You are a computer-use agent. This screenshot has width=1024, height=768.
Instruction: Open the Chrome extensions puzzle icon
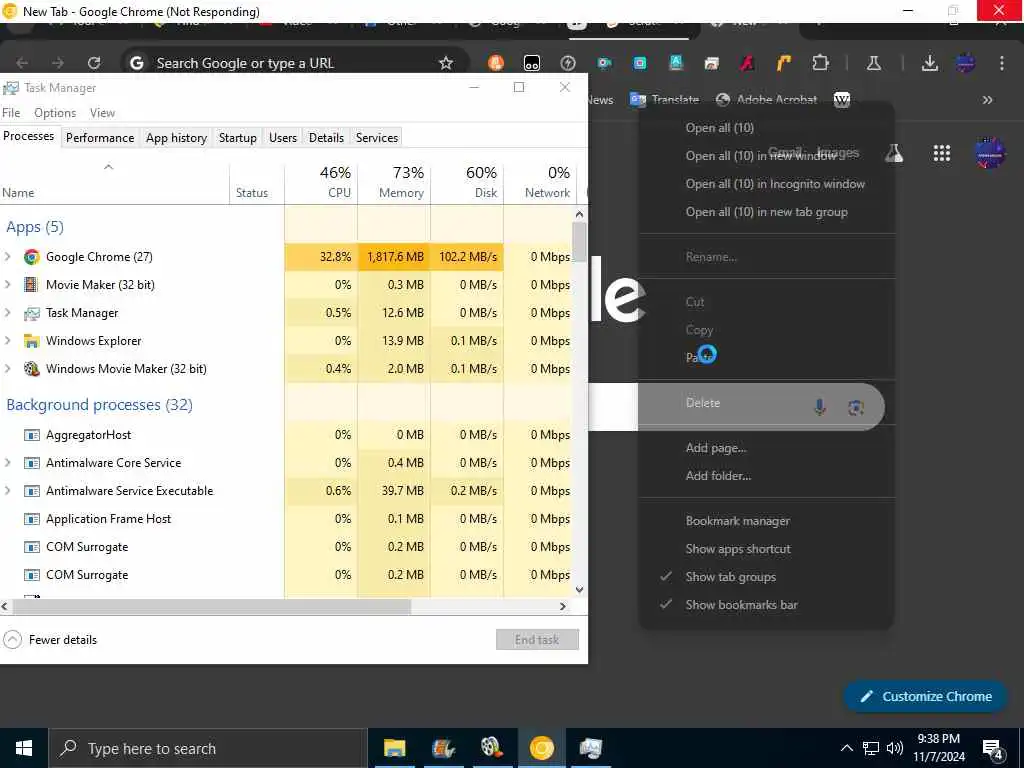click(x=820, y=63)
